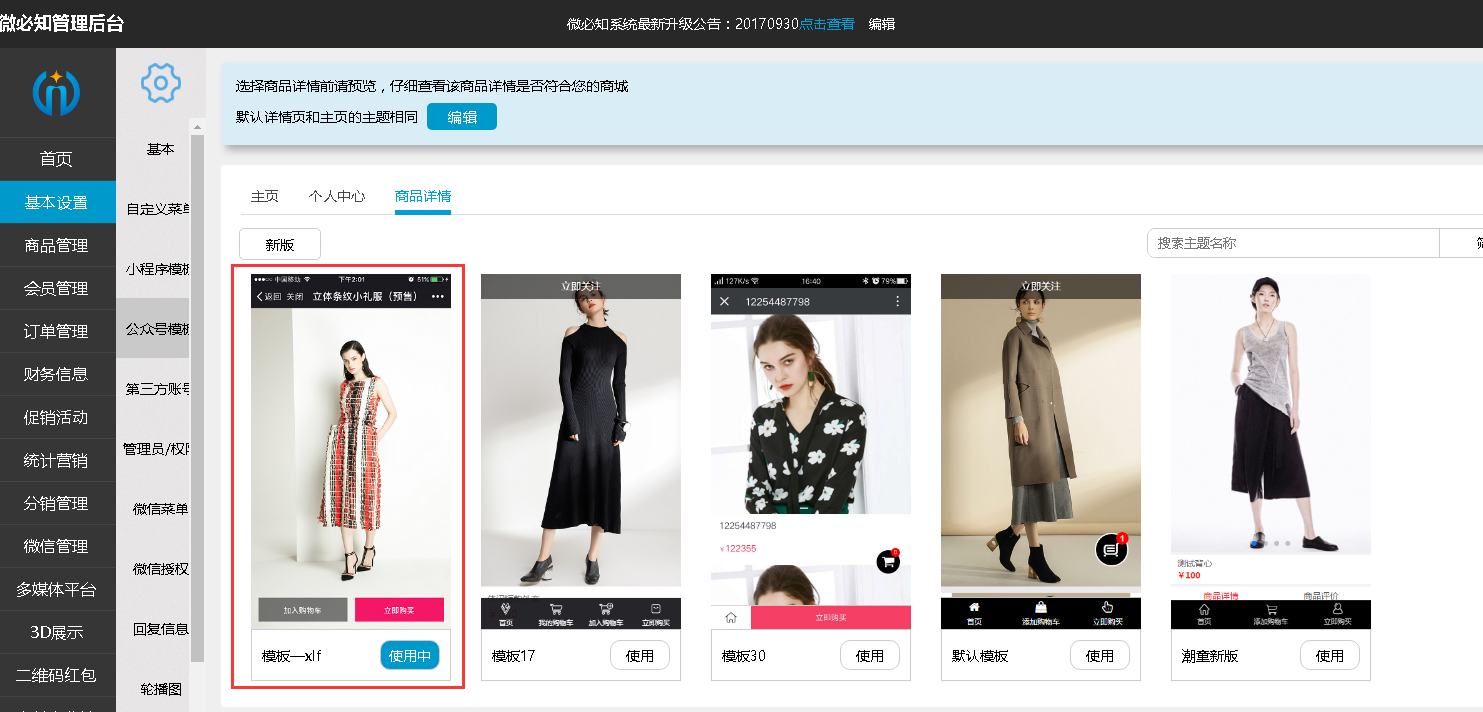Viewport: 1483px width, 712px height.
Task: Click the black shopping cart floating icon
Action: 887,562
